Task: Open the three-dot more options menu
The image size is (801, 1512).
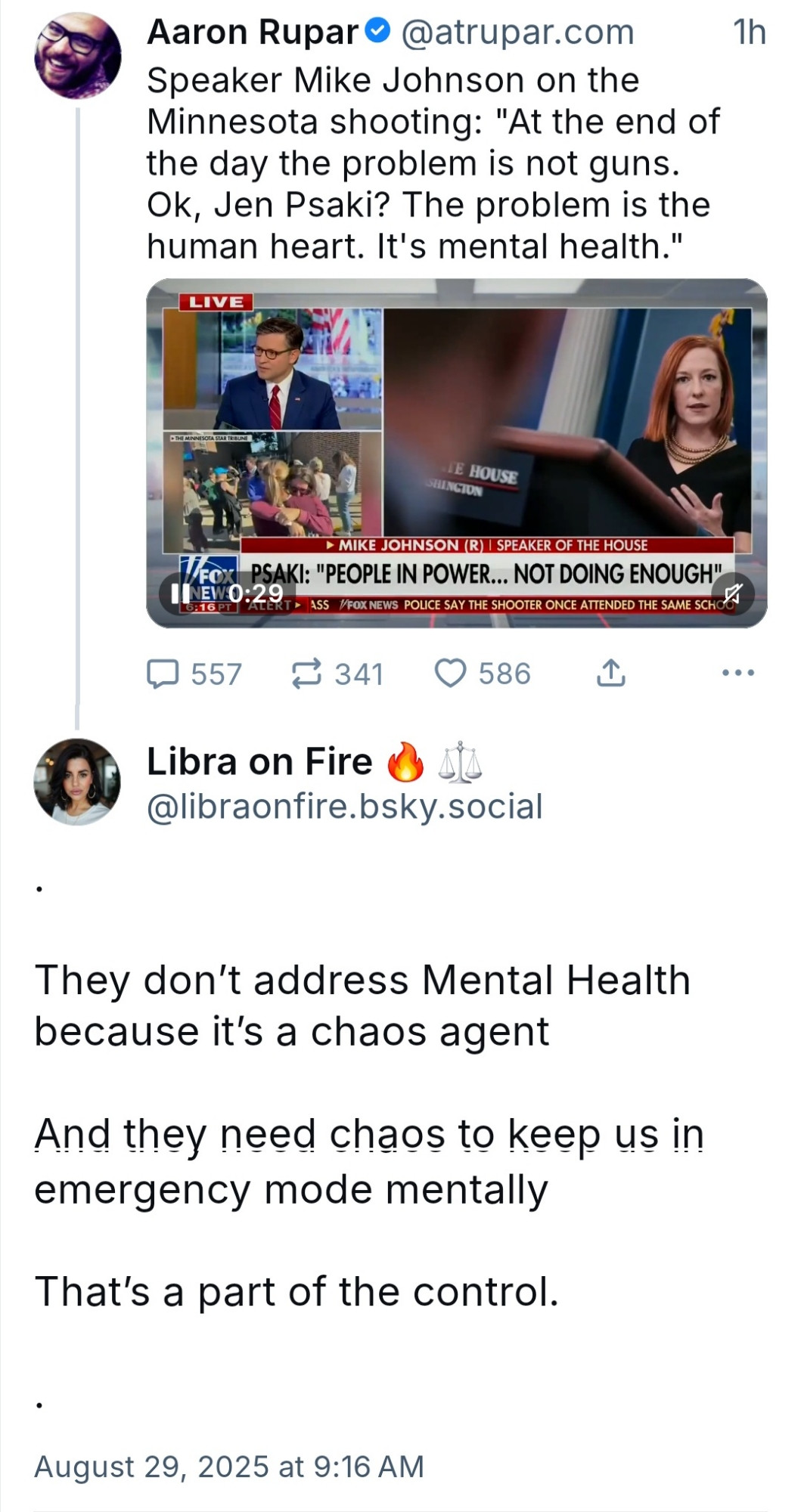Action: coord(738,672)
